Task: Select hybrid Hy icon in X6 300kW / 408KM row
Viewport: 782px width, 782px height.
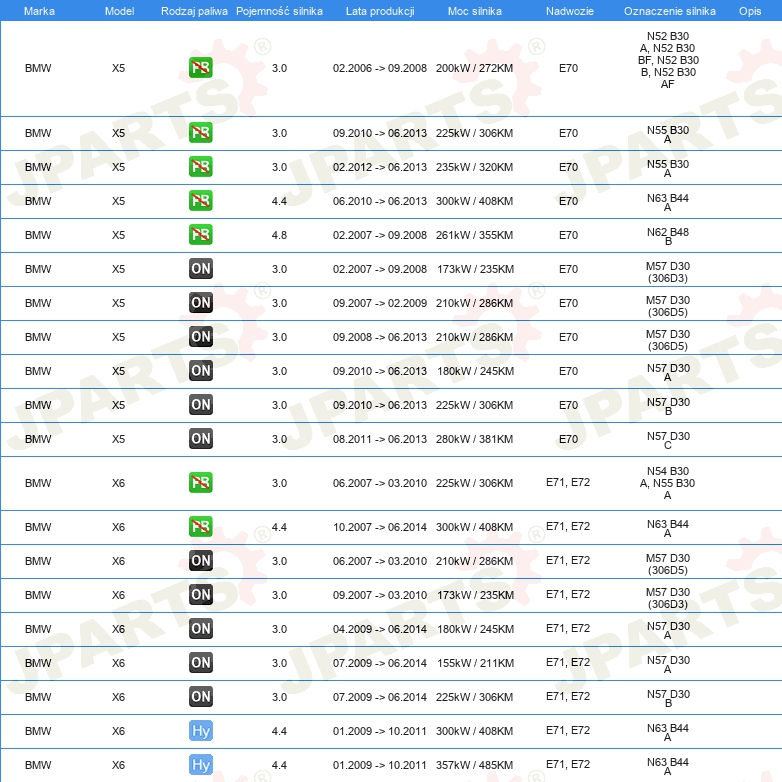Action: [200, 731]
